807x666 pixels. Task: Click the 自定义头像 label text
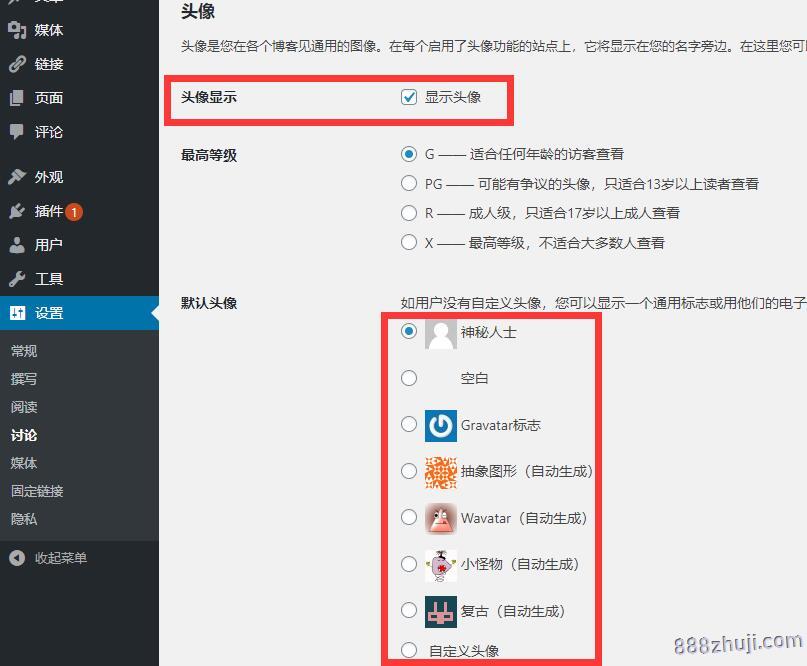464,651
